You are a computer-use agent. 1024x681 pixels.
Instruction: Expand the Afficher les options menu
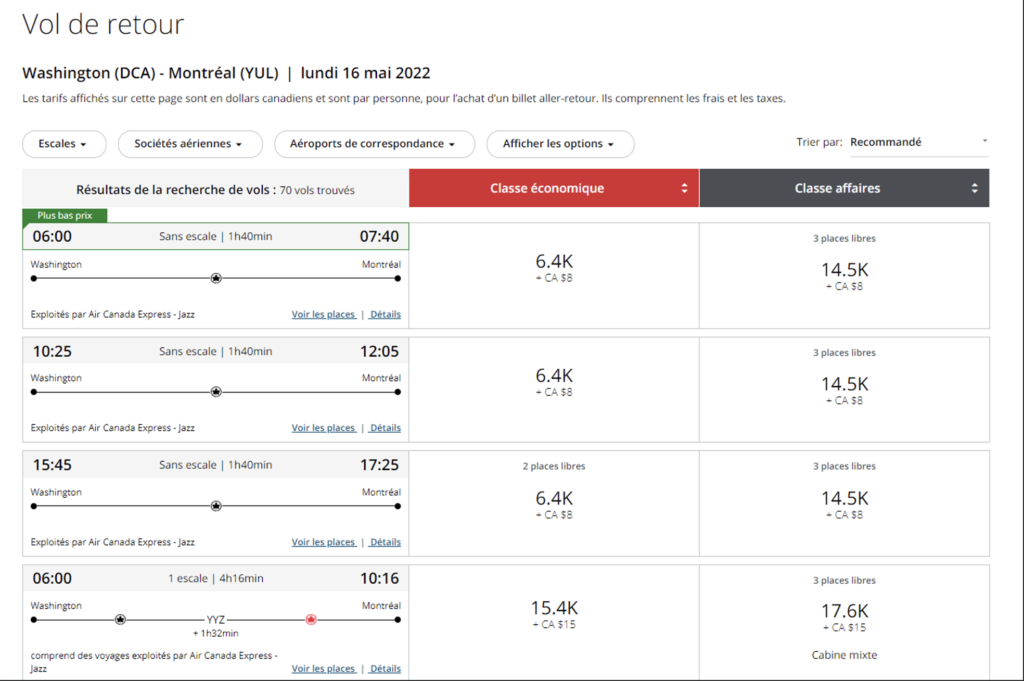[560, 144]
